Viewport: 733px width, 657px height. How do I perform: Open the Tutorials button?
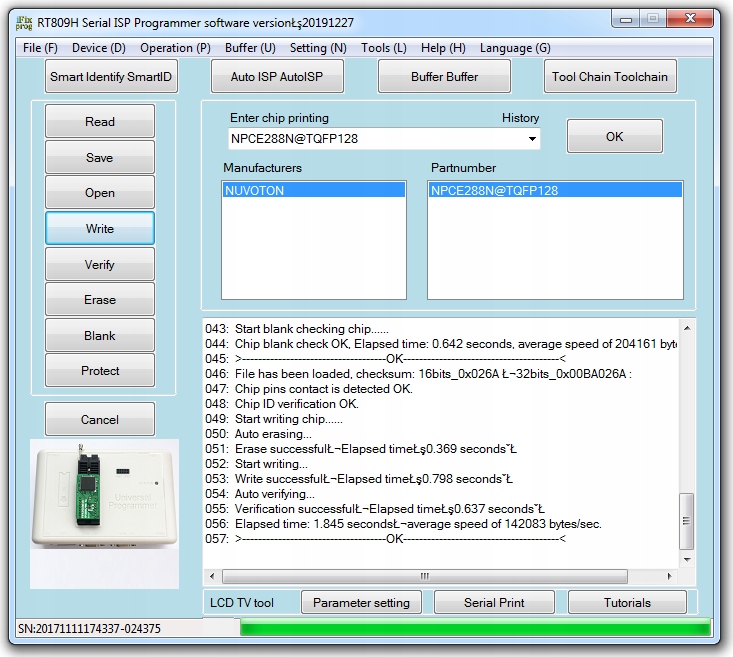(x=627, y=602)
